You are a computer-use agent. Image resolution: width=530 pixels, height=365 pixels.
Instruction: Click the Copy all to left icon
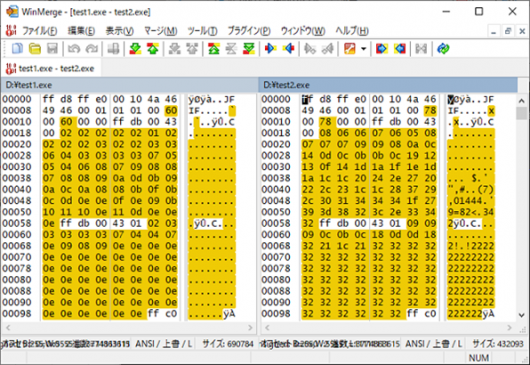400,49
